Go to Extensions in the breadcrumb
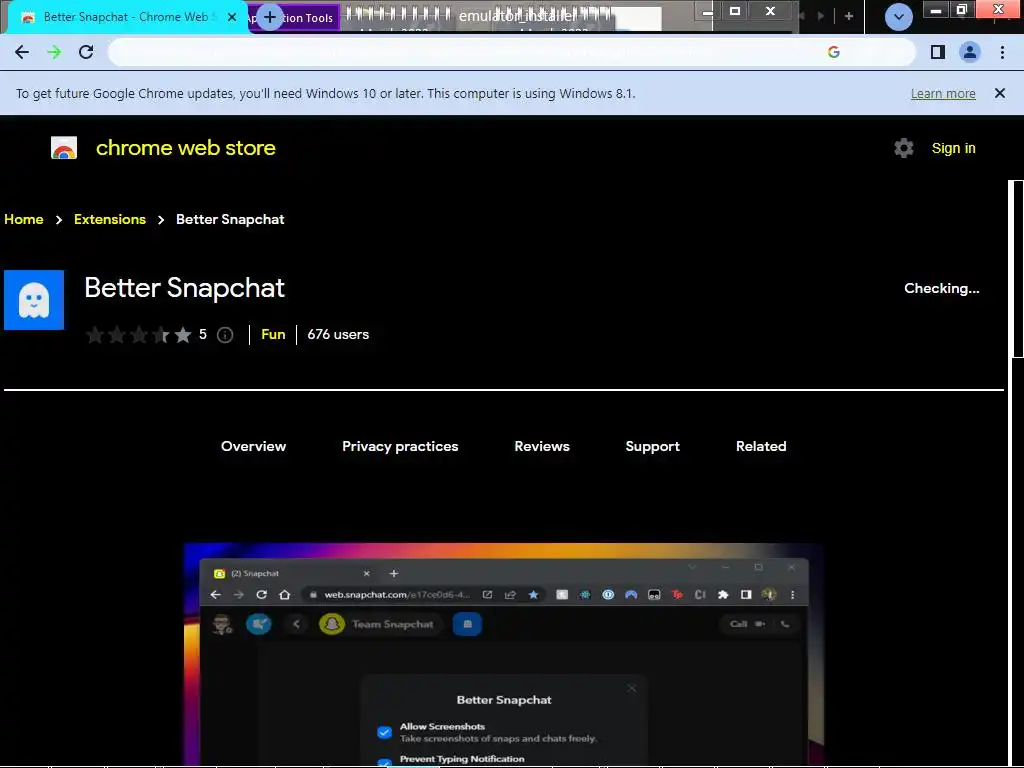Screen dimensions: 1024x768 (x=110, y=219)
